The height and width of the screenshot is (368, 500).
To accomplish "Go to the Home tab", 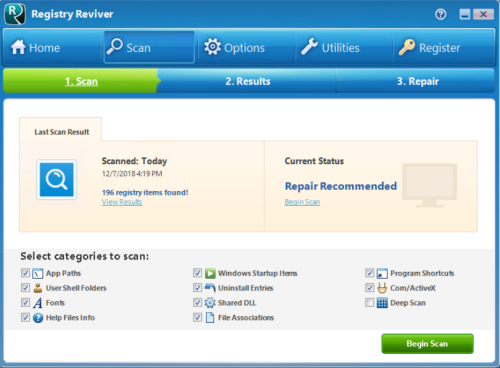I will (52, 47).
